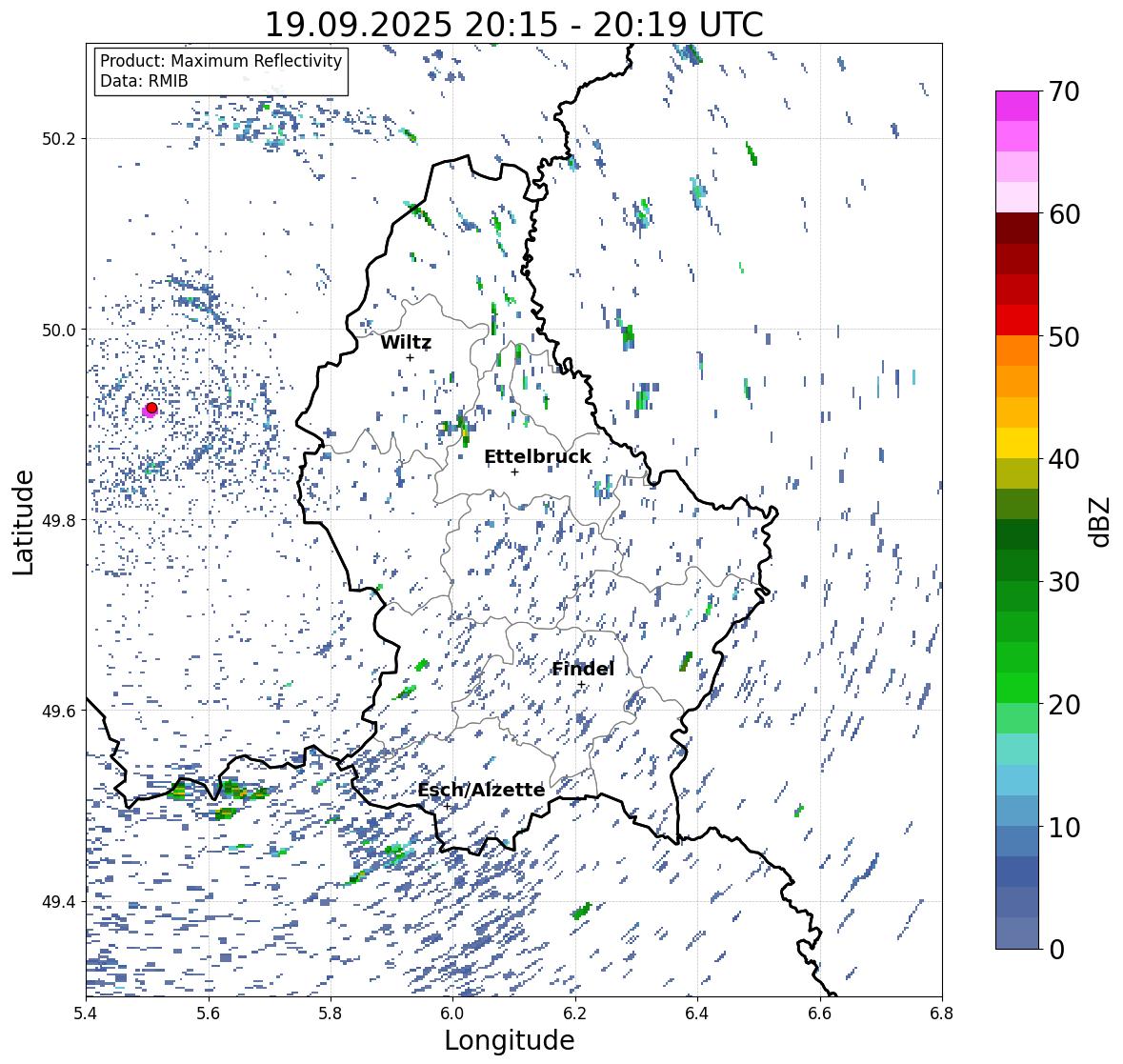This screenshot has width=1123, height=1064.
Task: Click the 6.0 longitude tick label
Action: point(452,1013)
